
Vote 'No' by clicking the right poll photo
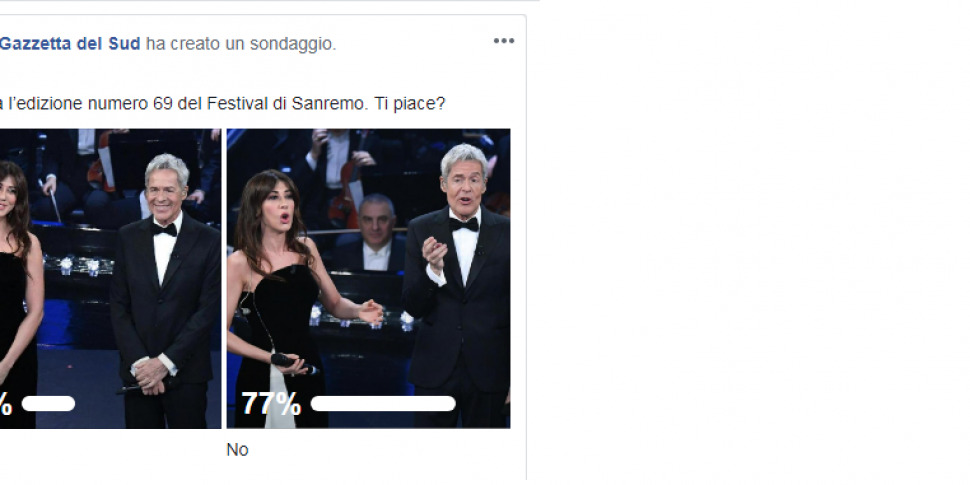tap(369, 278)
